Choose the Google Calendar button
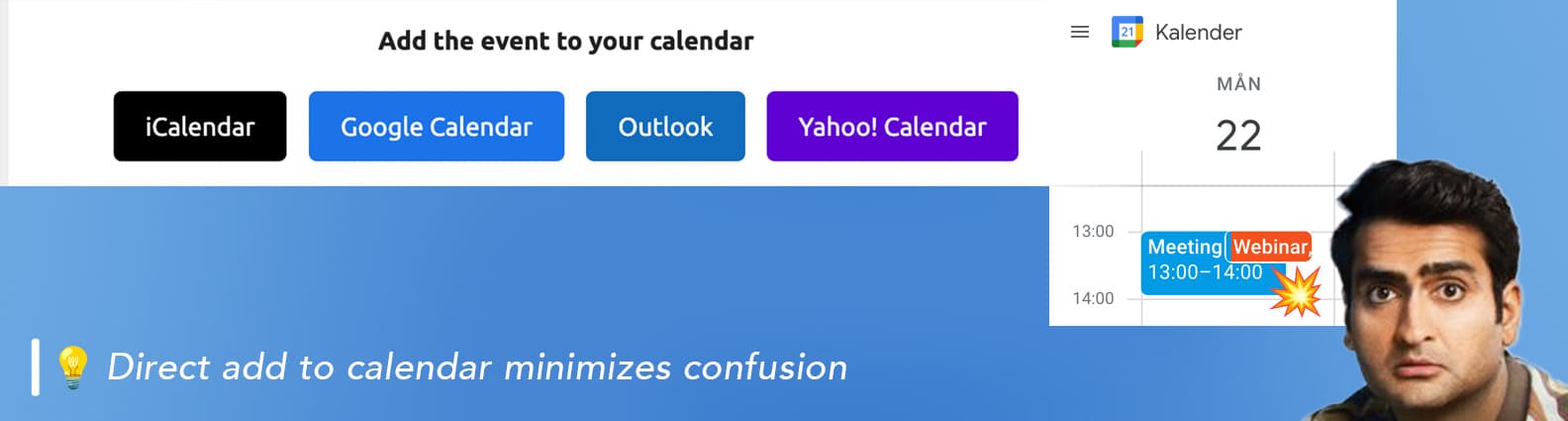Image resolution: width=1568 pixels, height=421 pixels. pyautogui.click(x=437, y=126)
